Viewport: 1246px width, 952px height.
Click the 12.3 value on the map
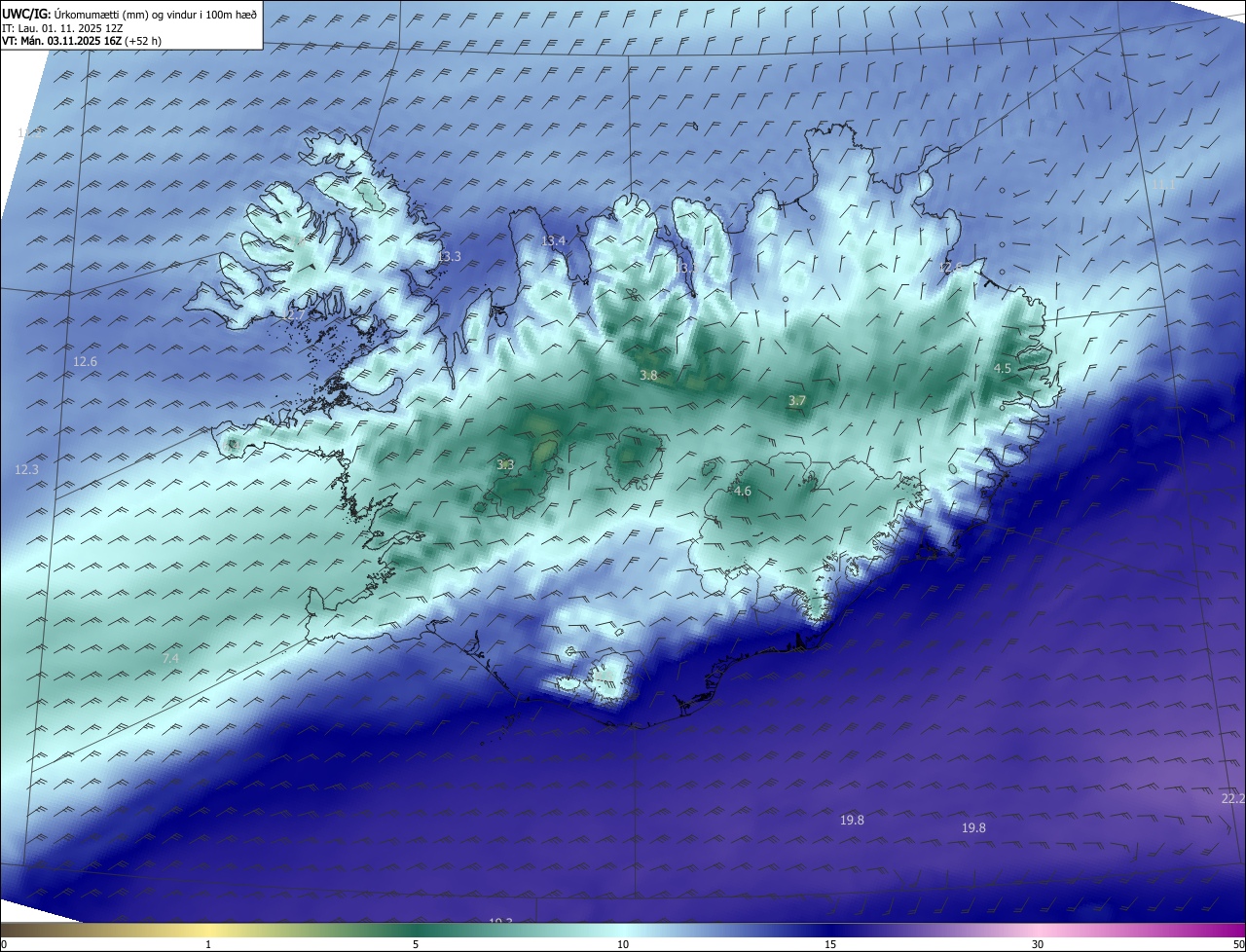click(27, 470)
